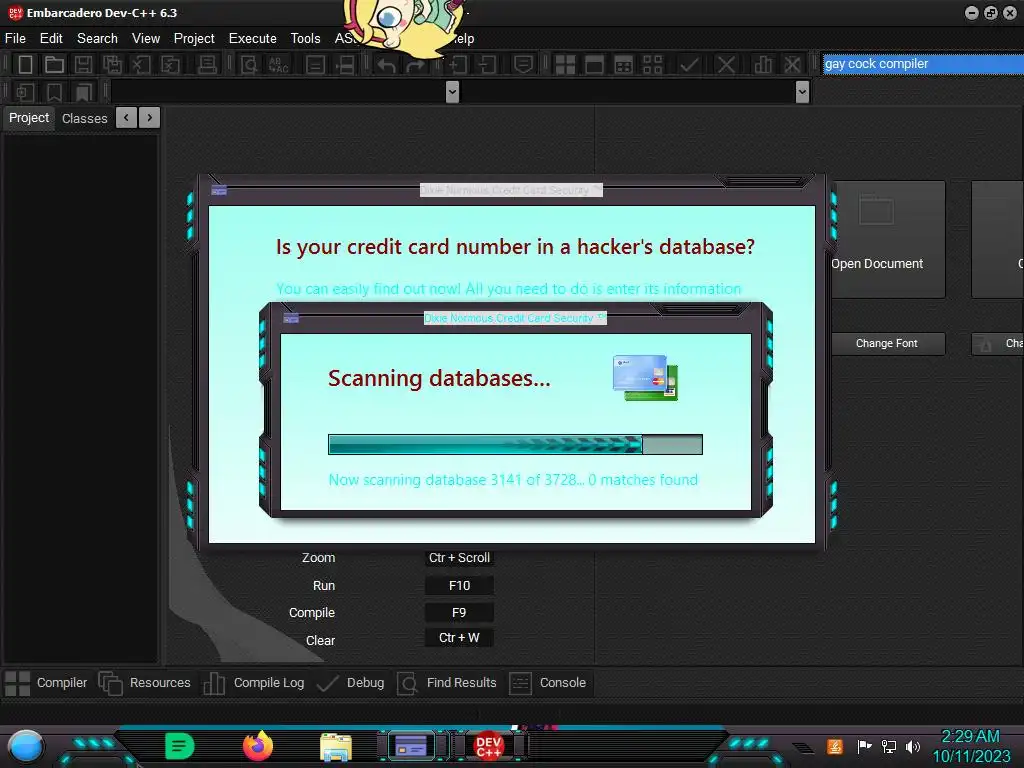The width and height of the screenshot is (1024, 768).
Task: Switch to the Project tab
Action: pos(29,118)
